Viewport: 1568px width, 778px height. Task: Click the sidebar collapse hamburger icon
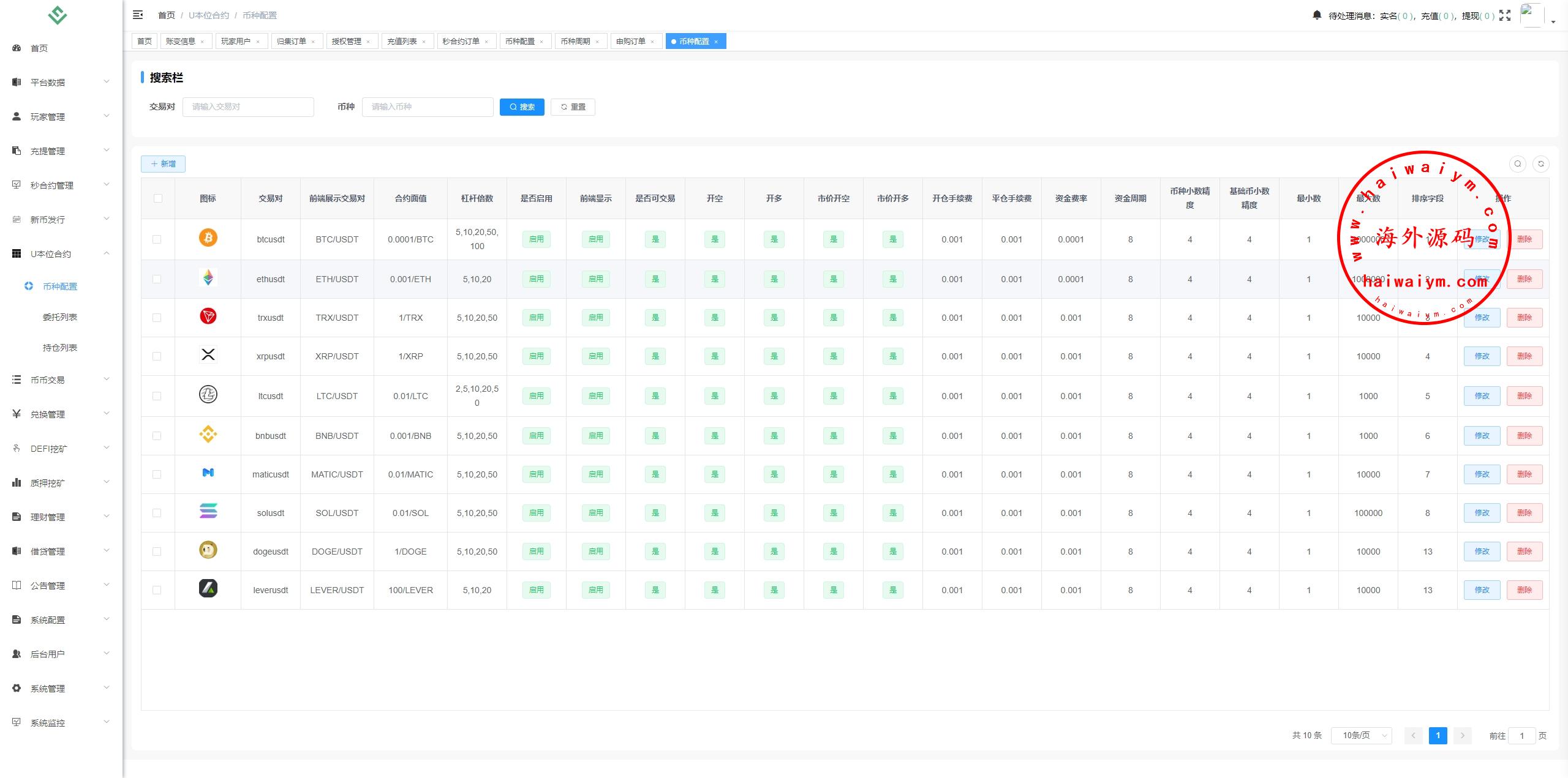click(138, 15)
